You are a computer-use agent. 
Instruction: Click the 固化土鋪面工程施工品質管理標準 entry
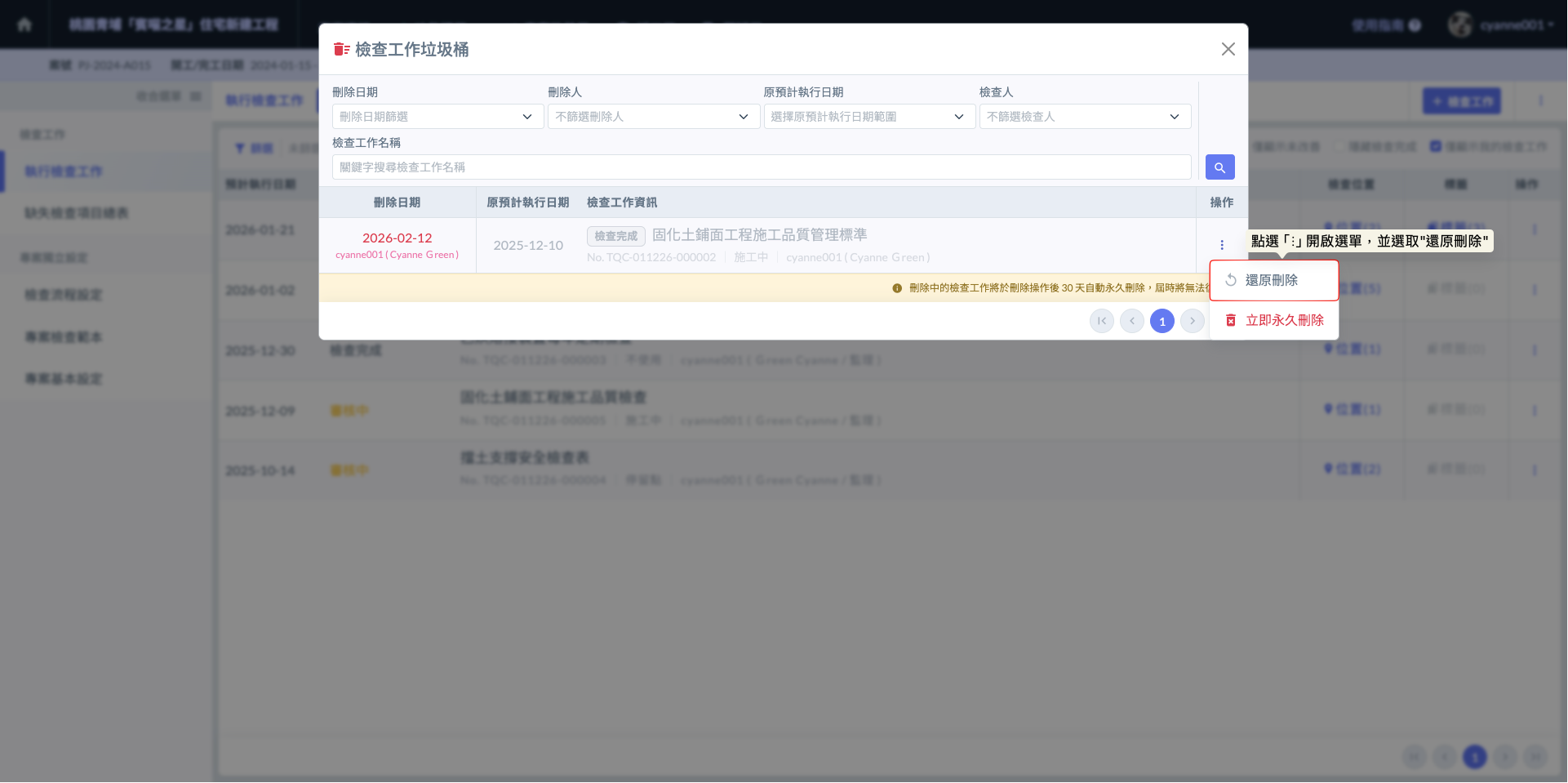click(759, 235)
